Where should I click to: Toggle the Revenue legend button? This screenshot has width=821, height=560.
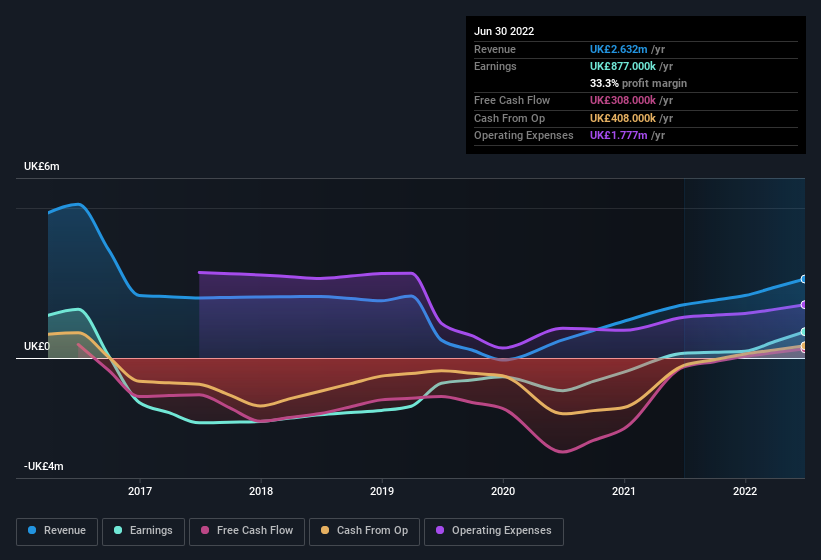click(x=57, y=531)
